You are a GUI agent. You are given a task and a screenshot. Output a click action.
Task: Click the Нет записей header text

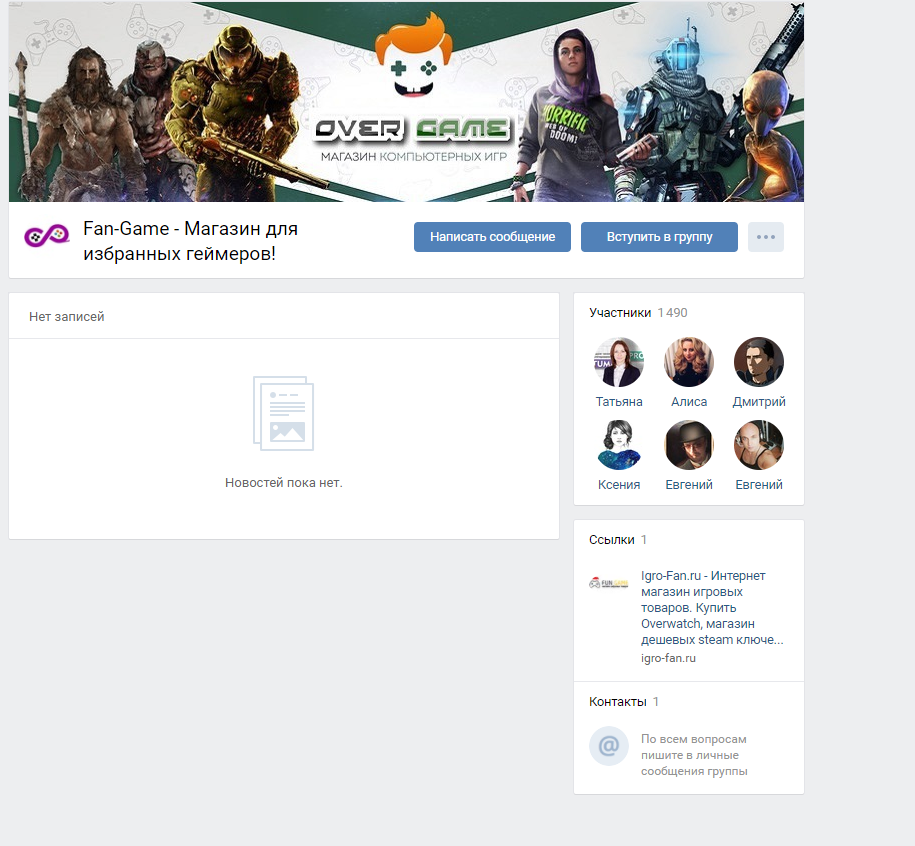click(67, 317)
